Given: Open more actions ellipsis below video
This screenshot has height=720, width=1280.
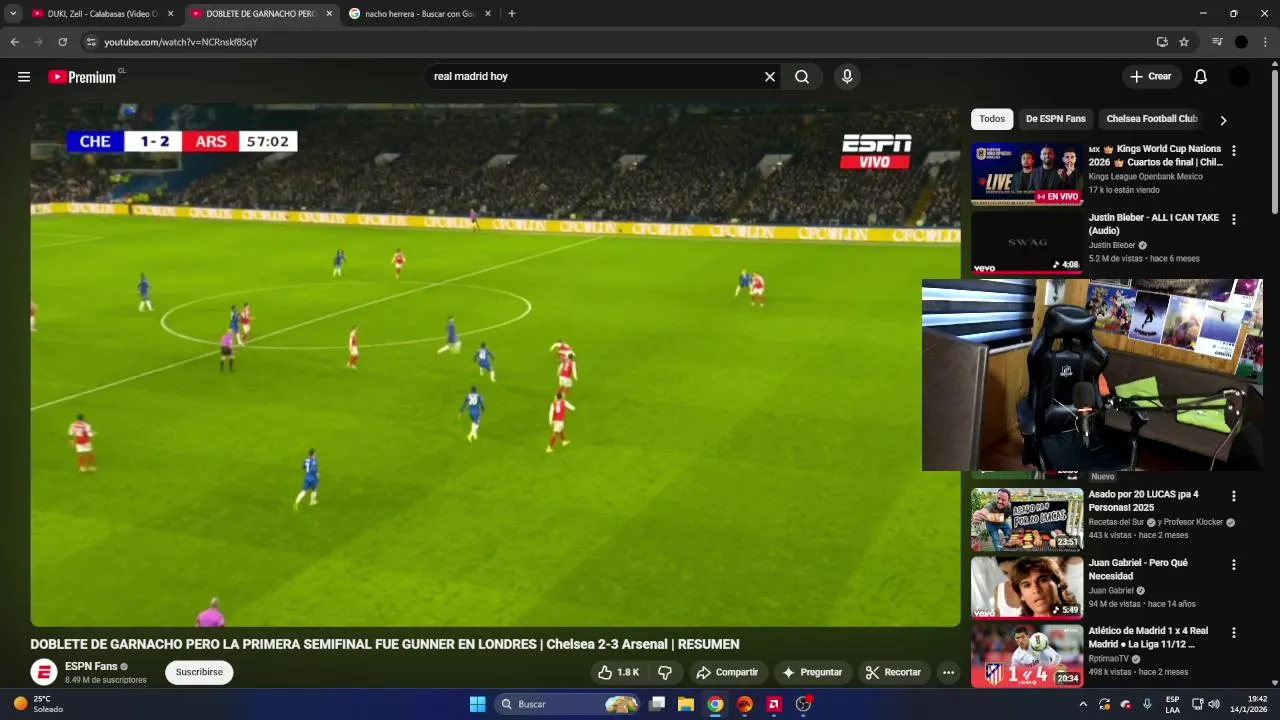Looking at the screenshot, I should pyautogui.click(x=949, y=672).
